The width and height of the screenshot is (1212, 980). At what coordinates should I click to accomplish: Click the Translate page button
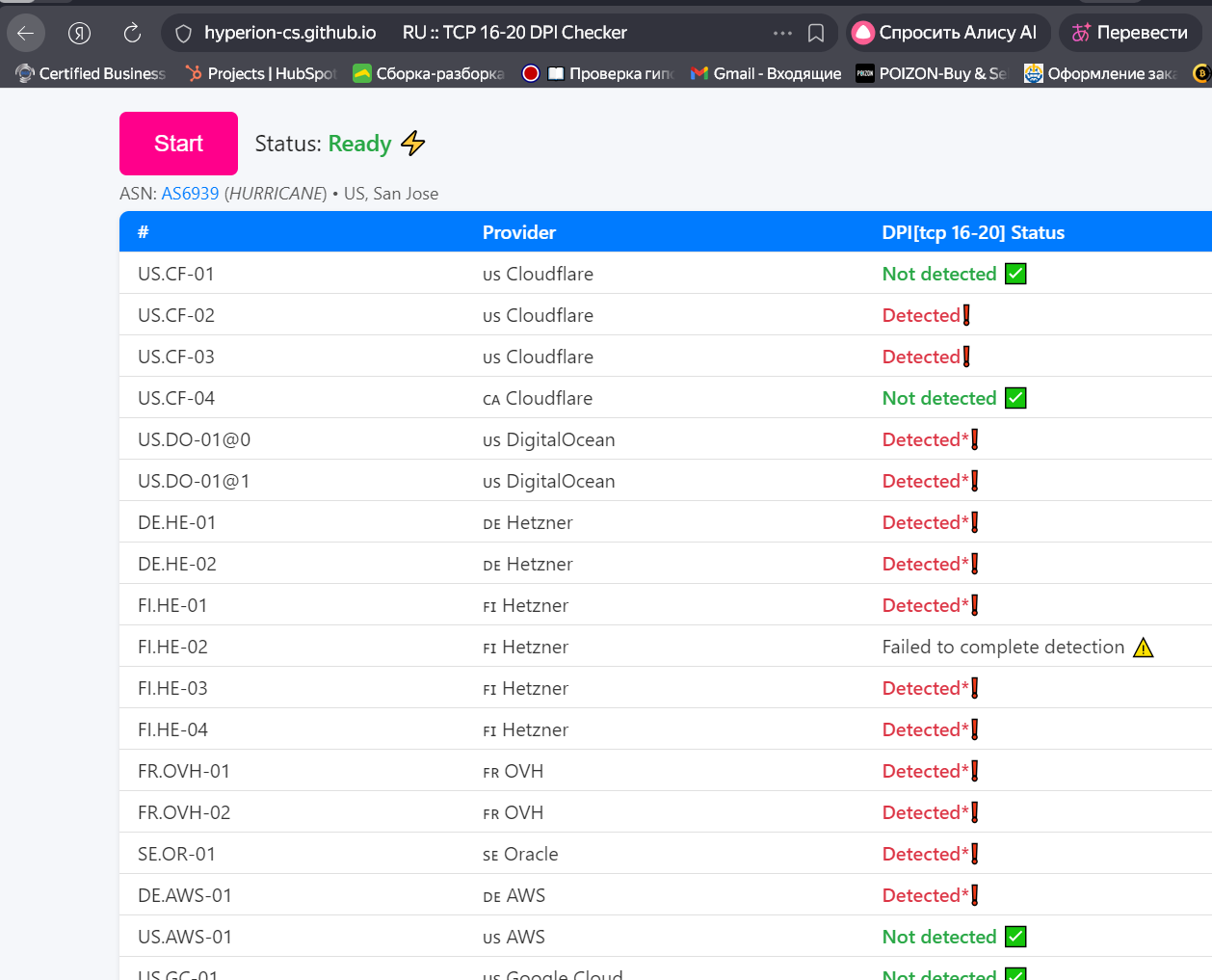point(1129,33)
